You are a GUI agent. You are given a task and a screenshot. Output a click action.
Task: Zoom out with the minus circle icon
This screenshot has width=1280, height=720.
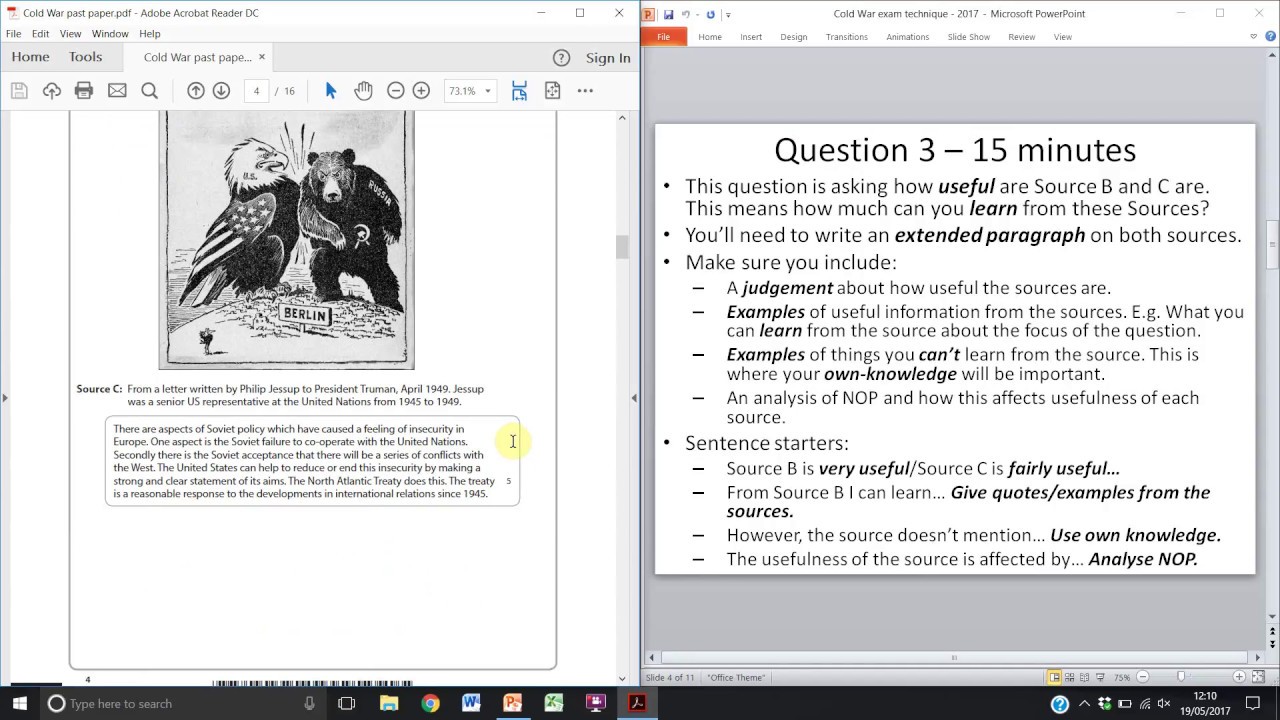tap(396, 91)
